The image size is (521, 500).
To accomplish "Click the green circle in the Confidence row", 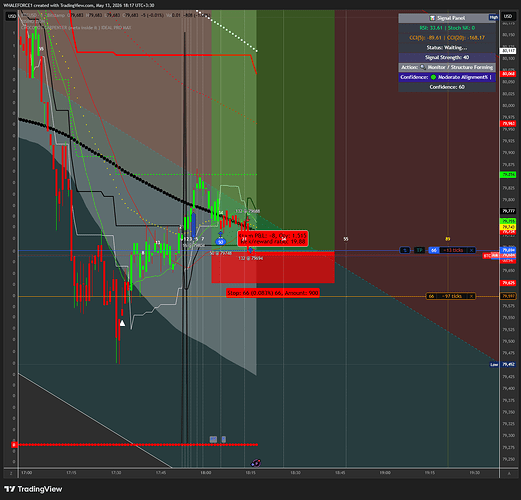I will coord(433,77).
